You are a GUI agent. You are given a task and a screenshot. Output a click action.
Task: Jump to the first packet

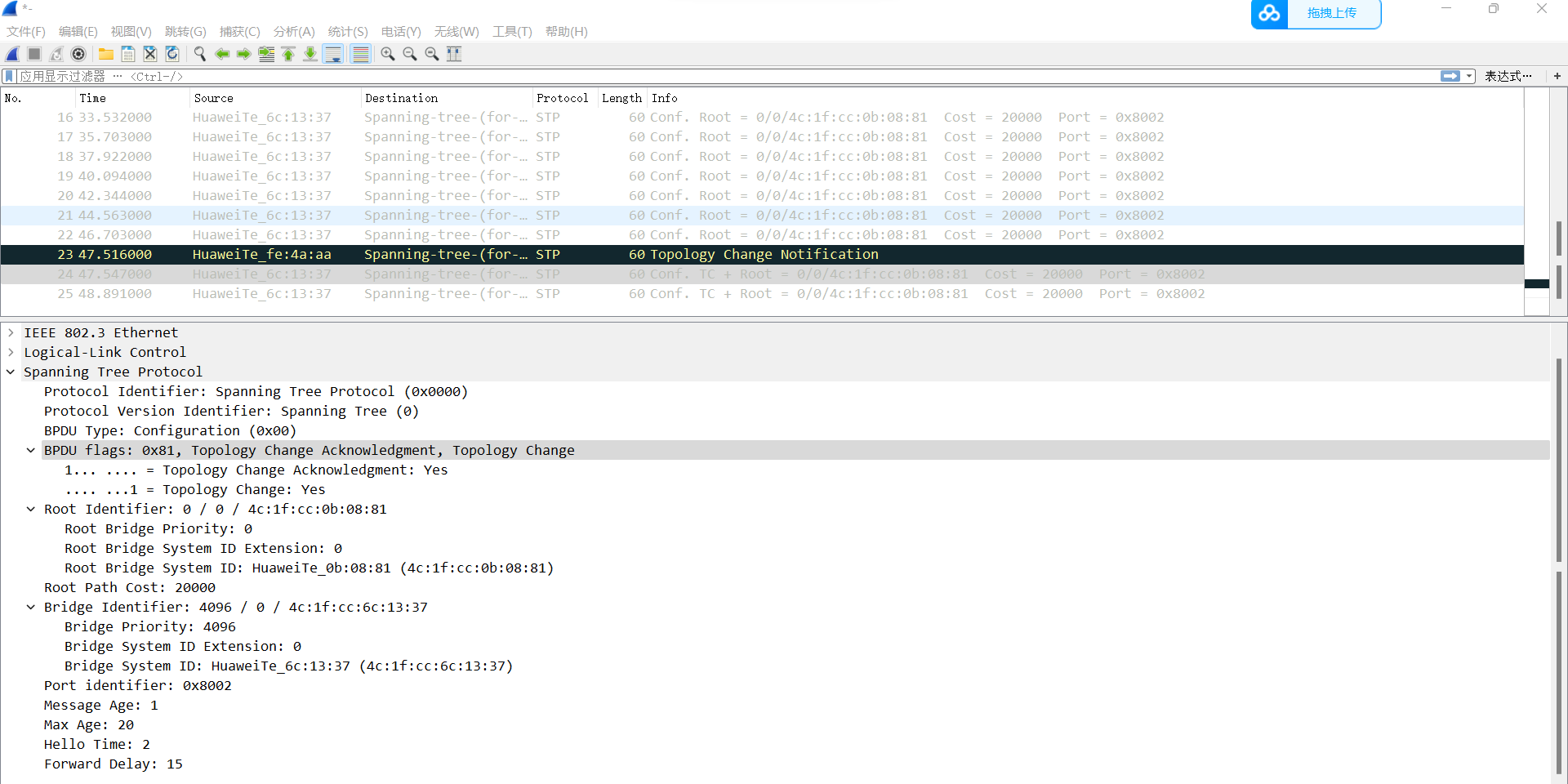288,54
